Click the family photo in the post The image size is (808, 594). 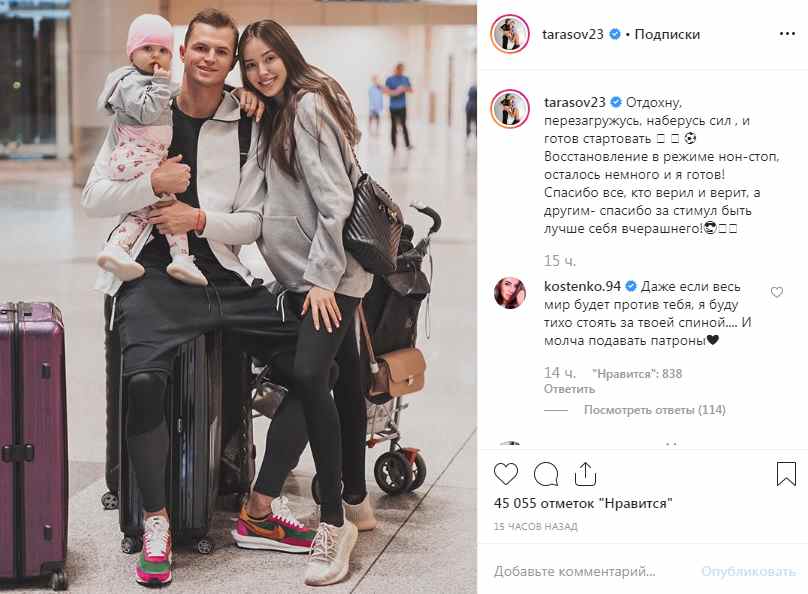click(x=238, y=297)
